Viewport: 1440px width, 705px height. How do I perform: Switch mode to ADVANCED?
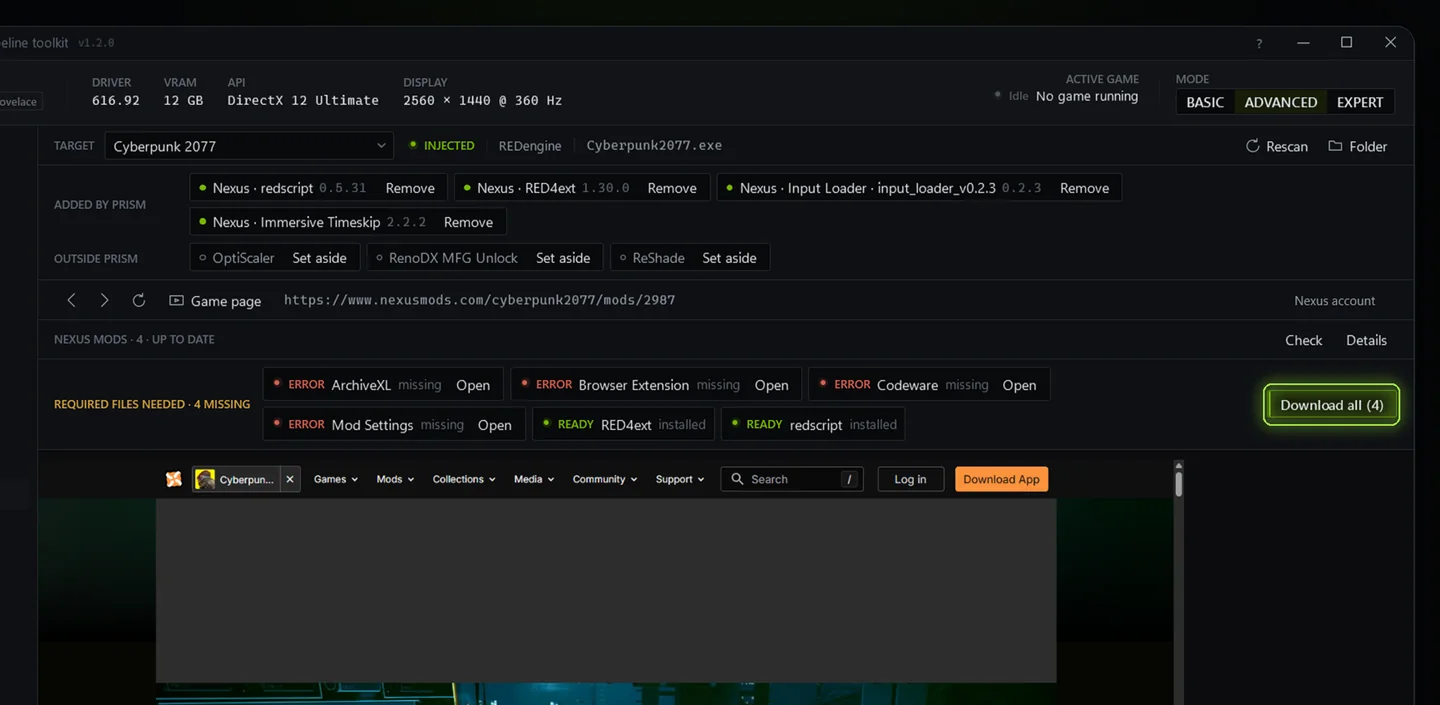[x=1280, y=102]
